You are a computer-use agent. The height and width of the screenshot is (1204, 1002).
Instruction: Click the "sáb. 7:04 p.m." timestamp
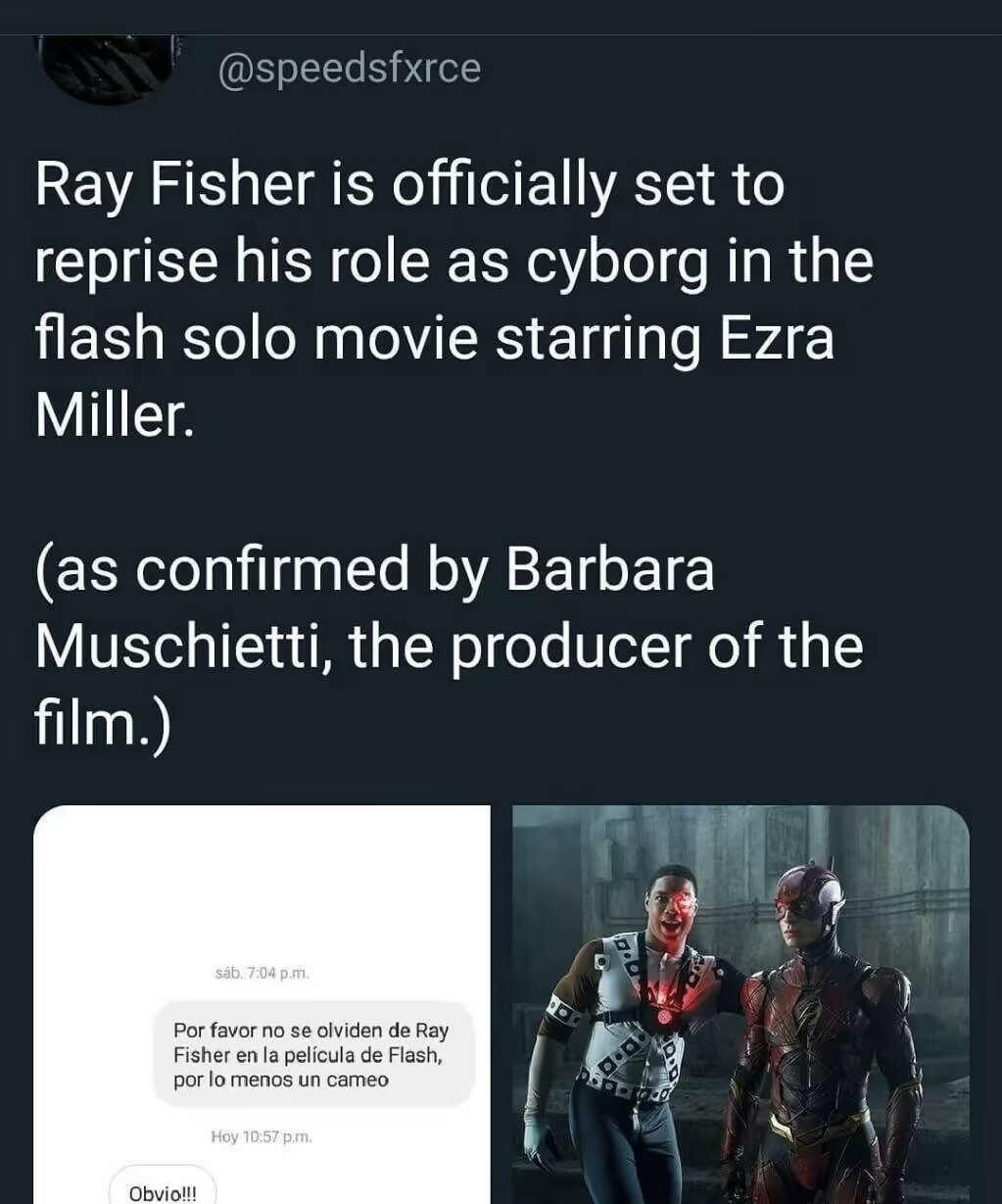(x=262, y=973)
